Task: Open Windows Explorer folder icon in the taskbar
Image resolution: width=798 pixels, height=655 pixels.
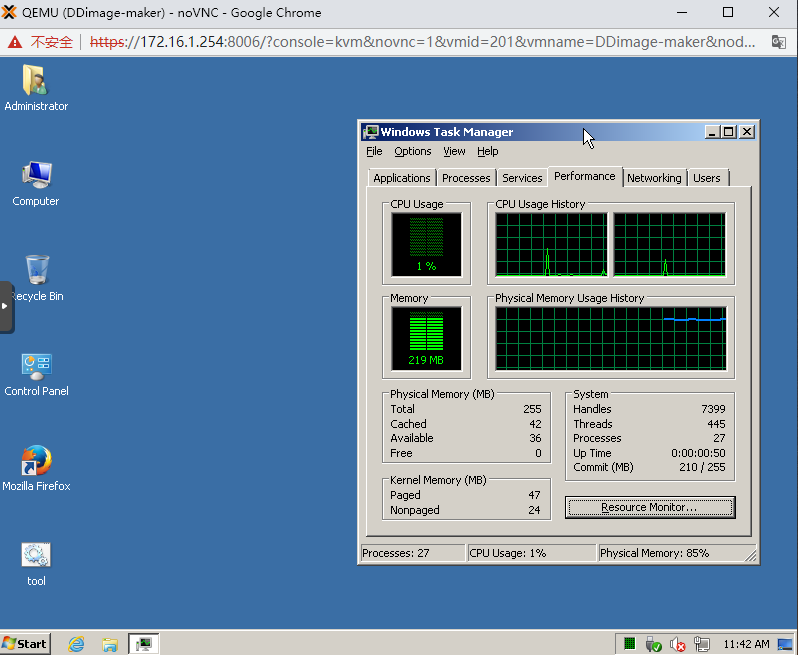Action: [x=109, y=644]
